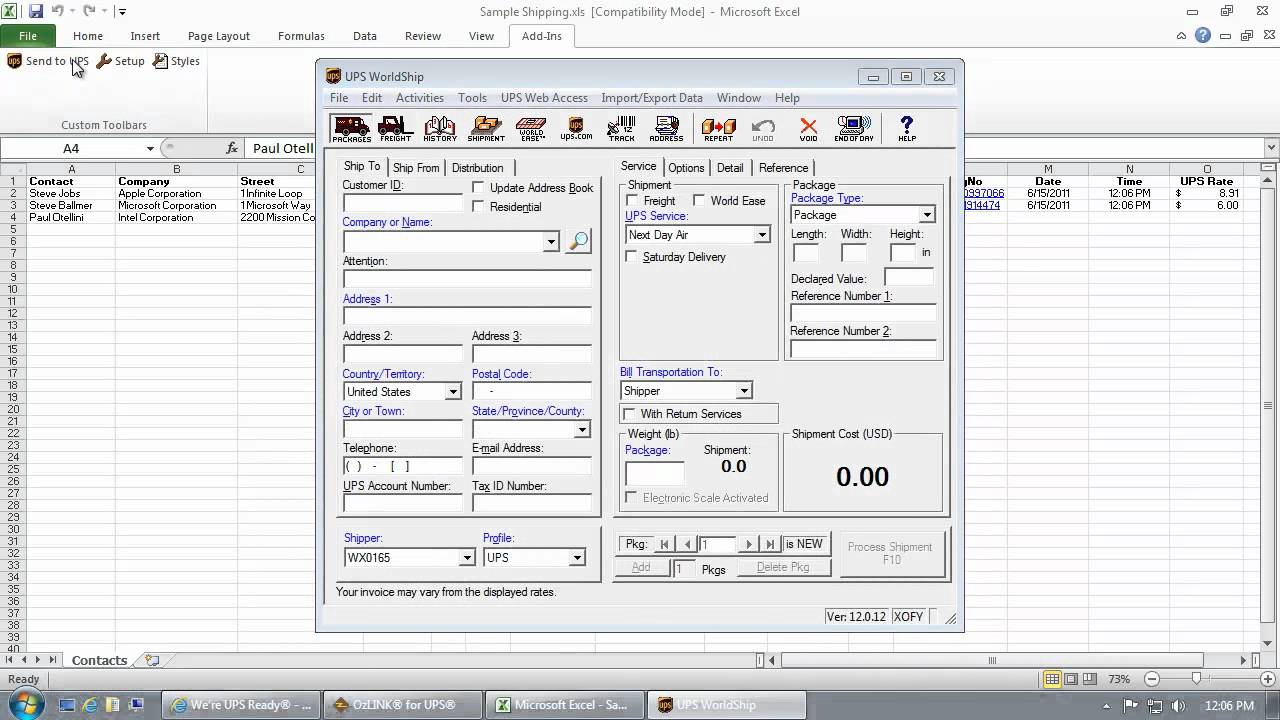Click Package weight input field
Screen dimensions: 1280x720
(x=655, y=473)
